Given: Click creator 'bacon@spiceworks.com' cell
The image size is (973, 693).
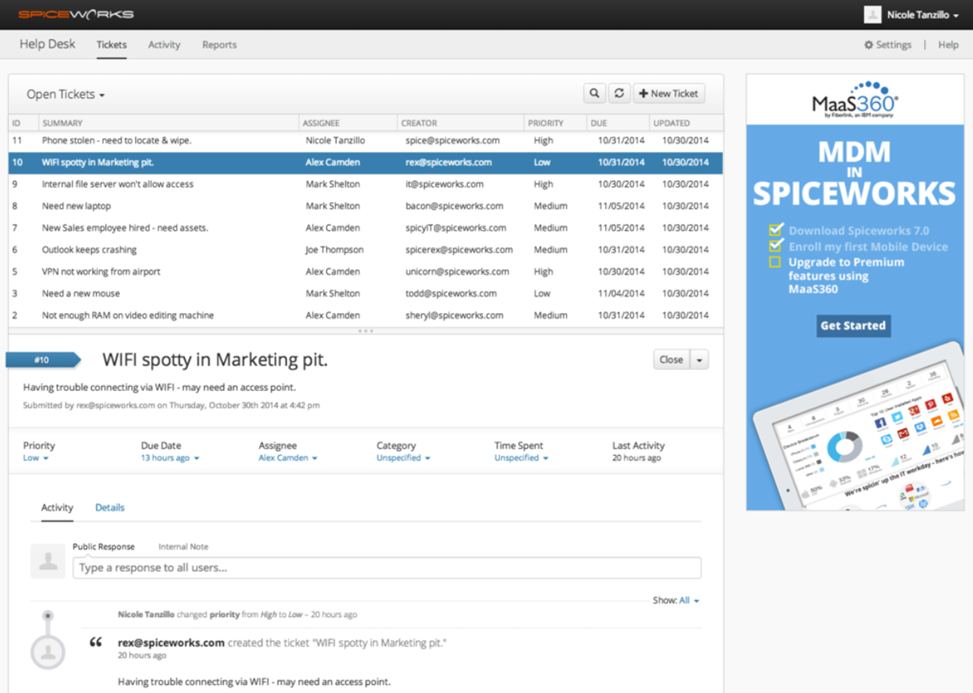Looking at the screenshot, I should [454, 206].
